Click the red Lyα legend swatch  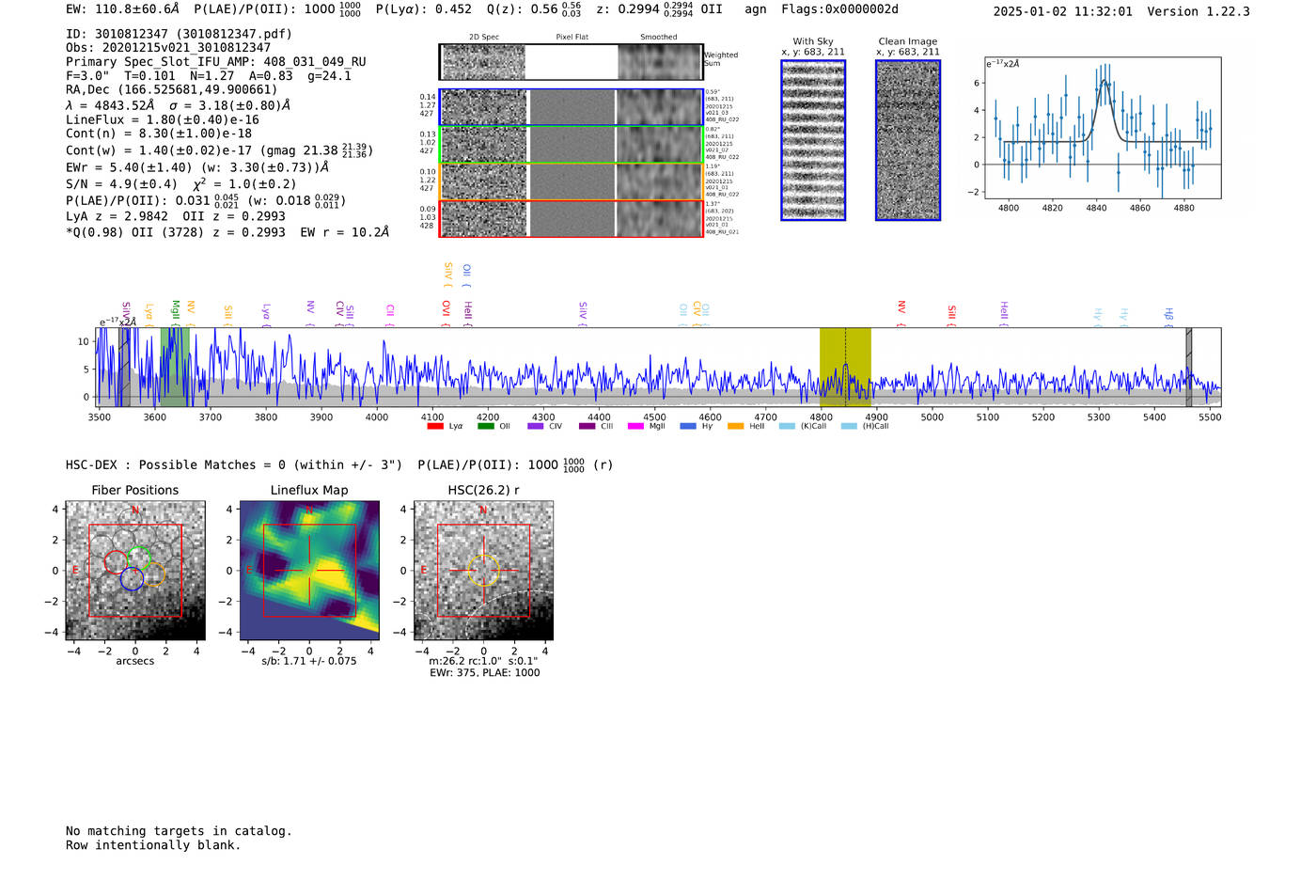(434, 426)
